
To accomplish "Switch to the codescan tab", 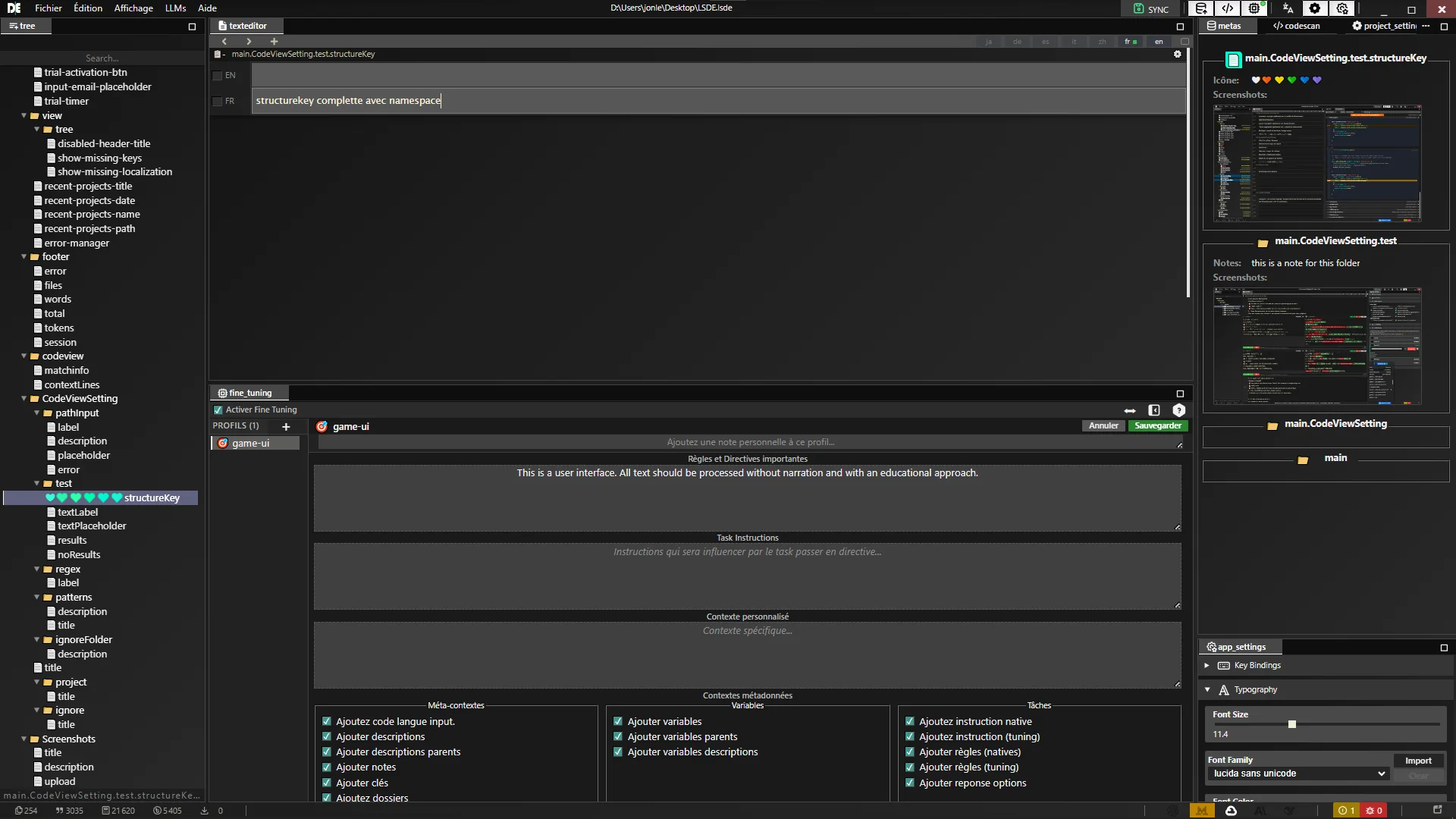I will [x=1297, y=26].
